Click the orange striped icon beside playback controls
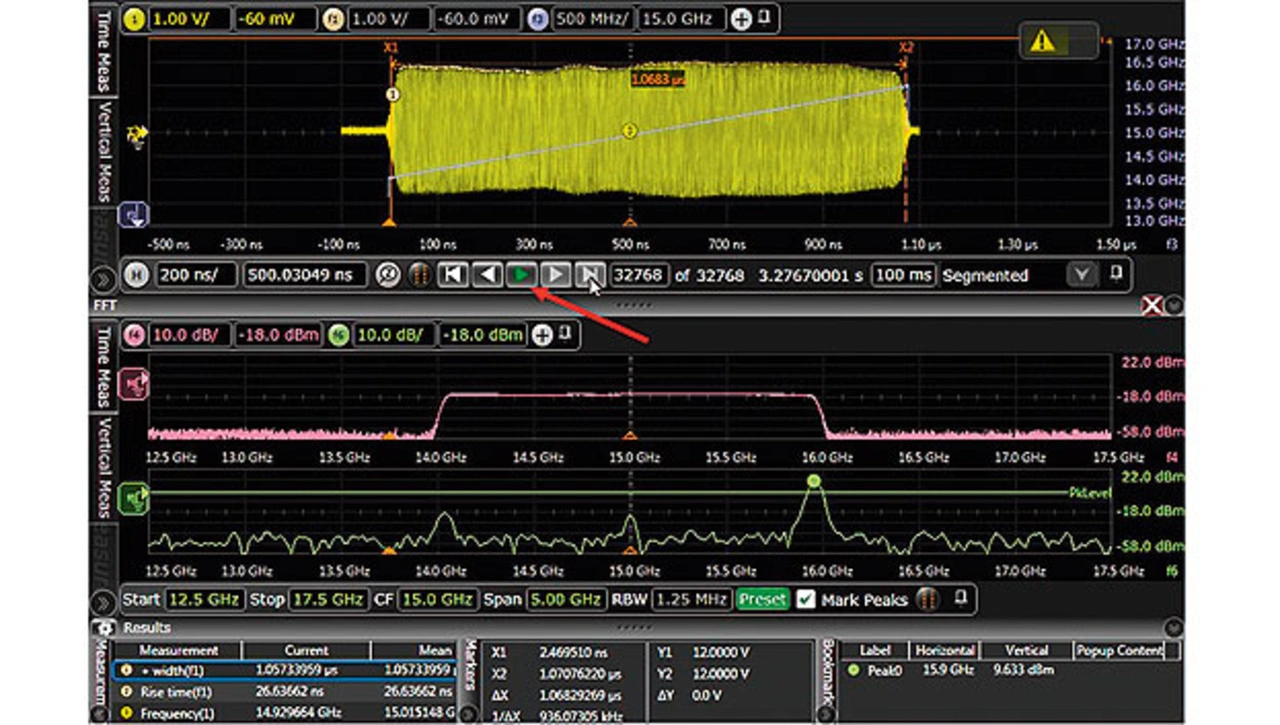Screen dimensions: 1280x725 point(419,275)
